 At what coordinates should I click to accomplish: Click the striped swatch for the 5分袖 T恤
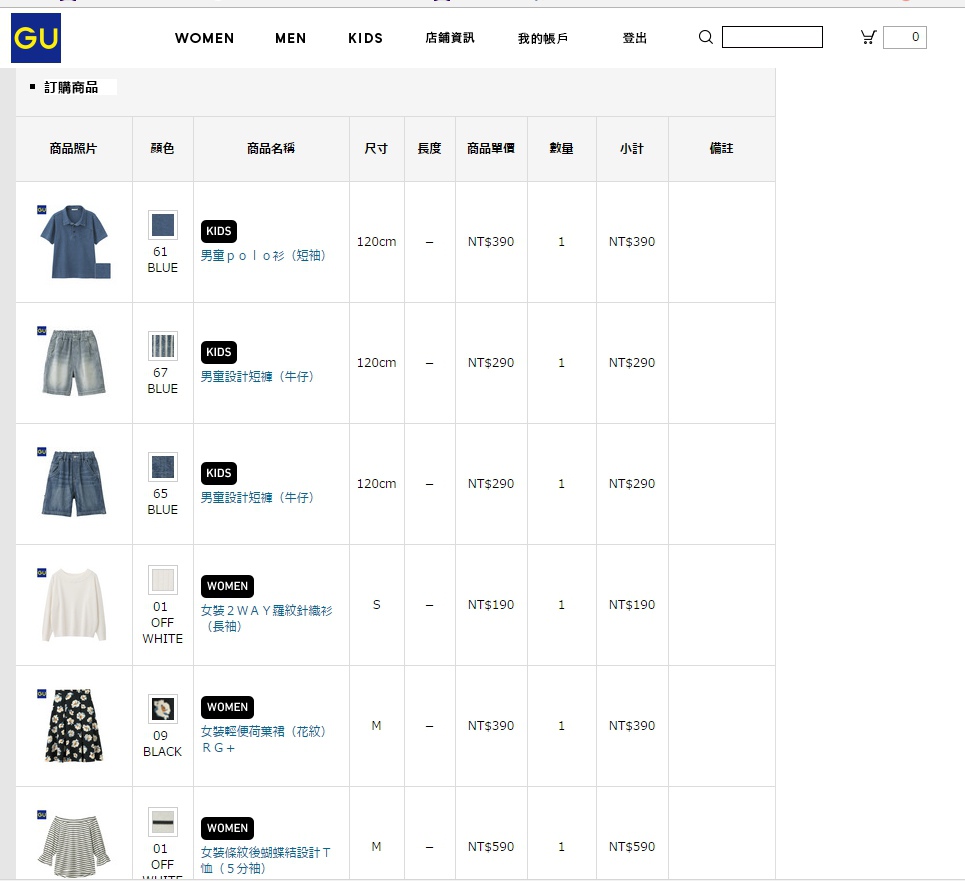pyautogui.click(x=162, y=822)
